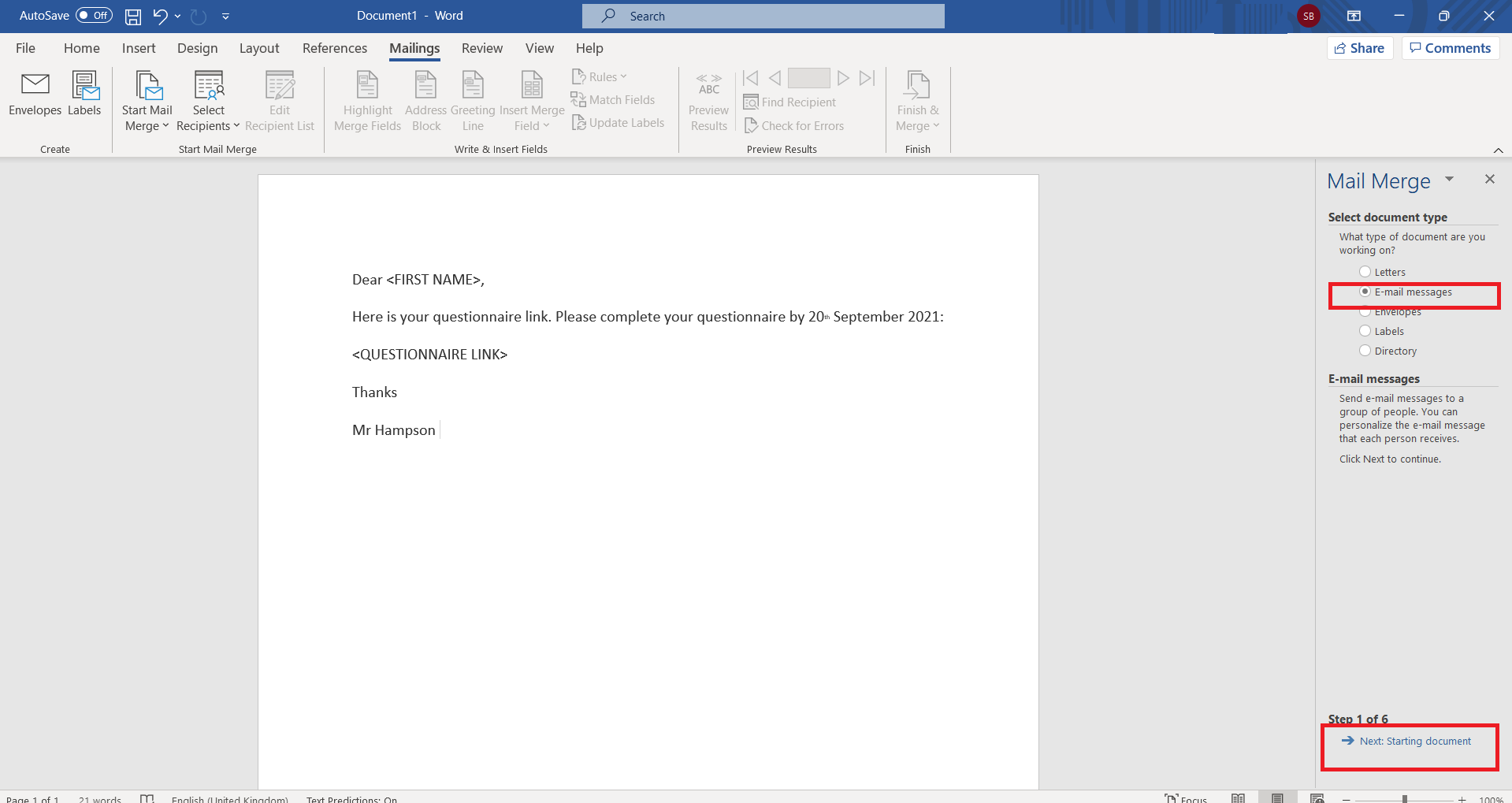Switch to Read Mode view icon
The image size is (1512, 803).
[x=1238, y=797]
